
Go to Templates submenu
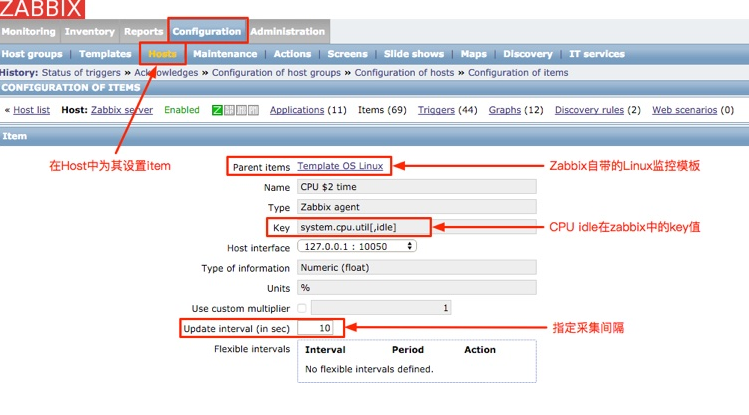pyautogui.click(x=105, y=54)
